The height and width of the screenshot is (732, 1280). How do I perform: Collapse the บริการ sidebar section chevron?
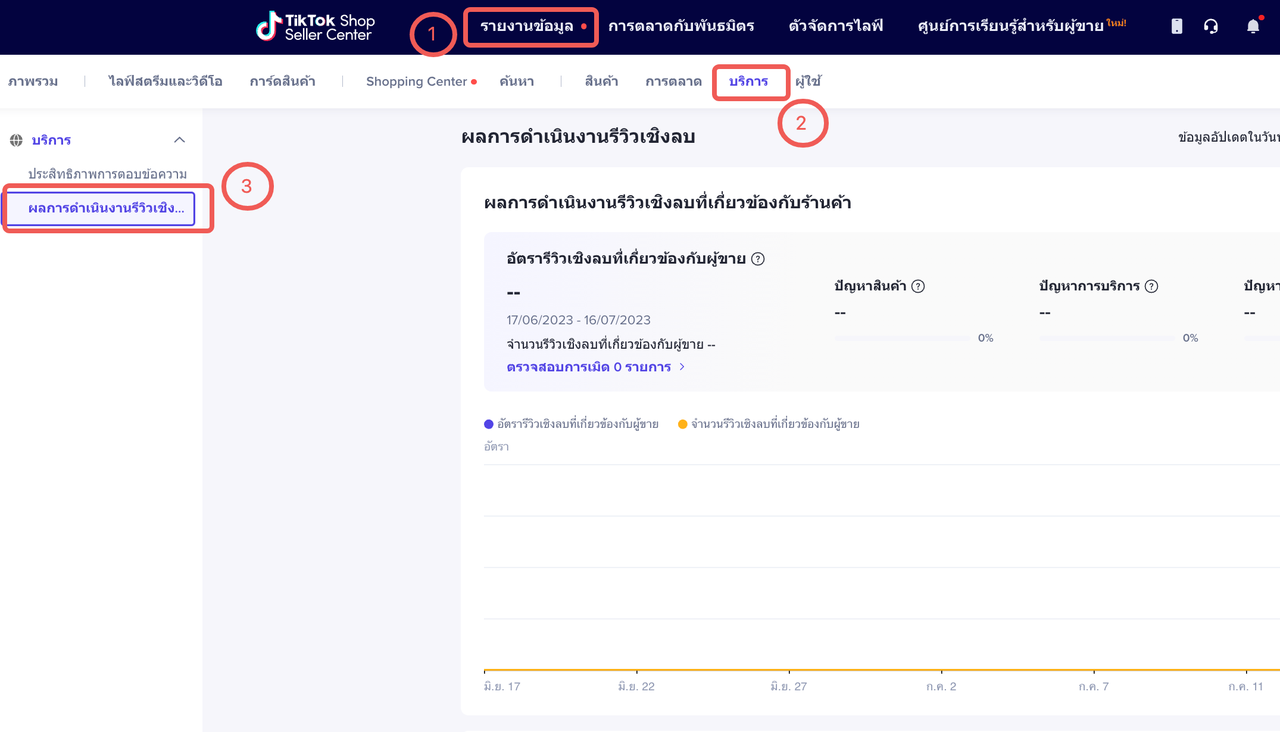[180, 141]
